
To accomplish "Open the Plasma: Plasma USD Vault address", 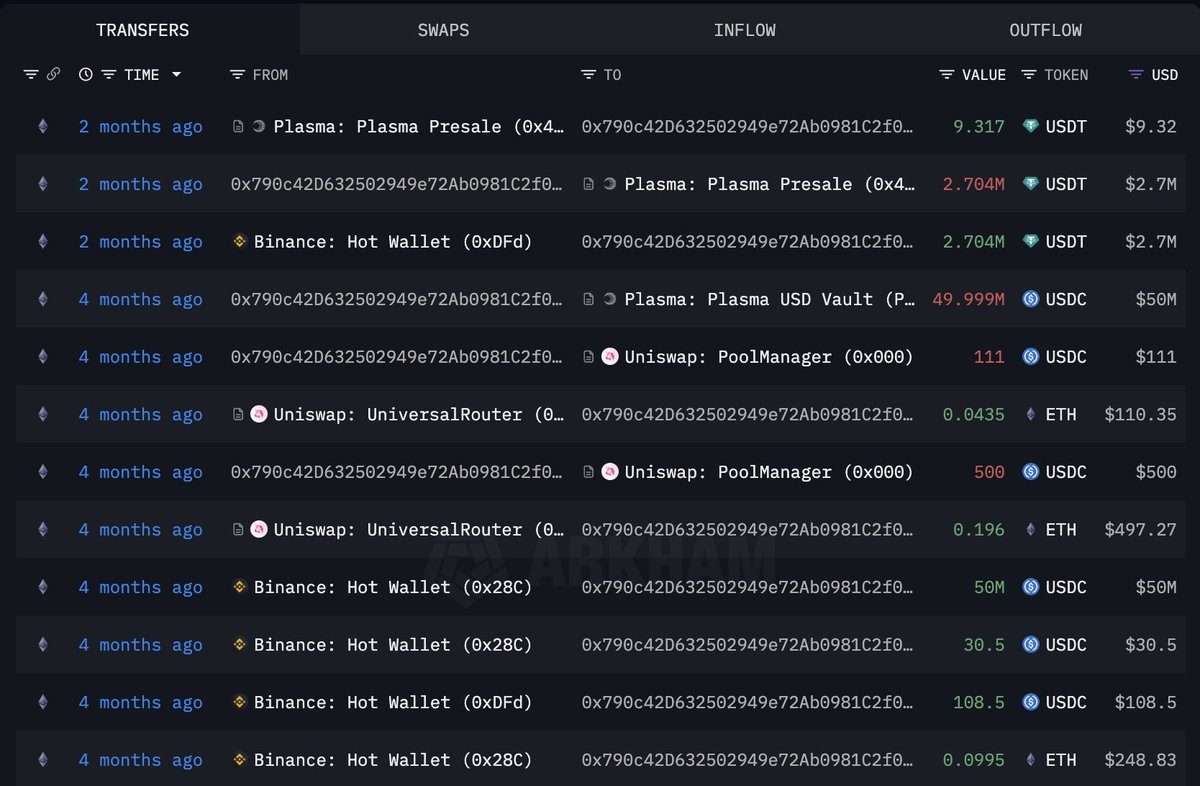I will coord(769,300).
